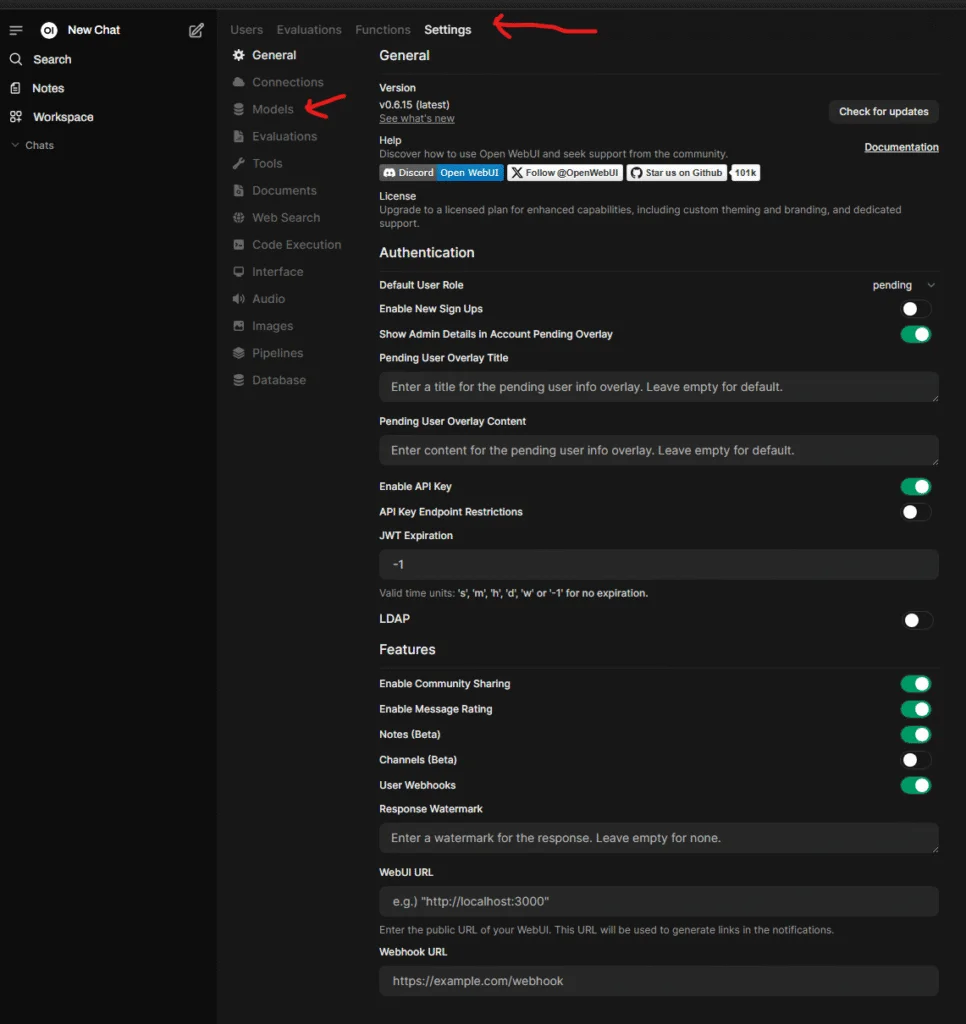Enable API Key Endpoint Restrictions
This screenshot has width=966, height=1024.
(x=916, y=512)
